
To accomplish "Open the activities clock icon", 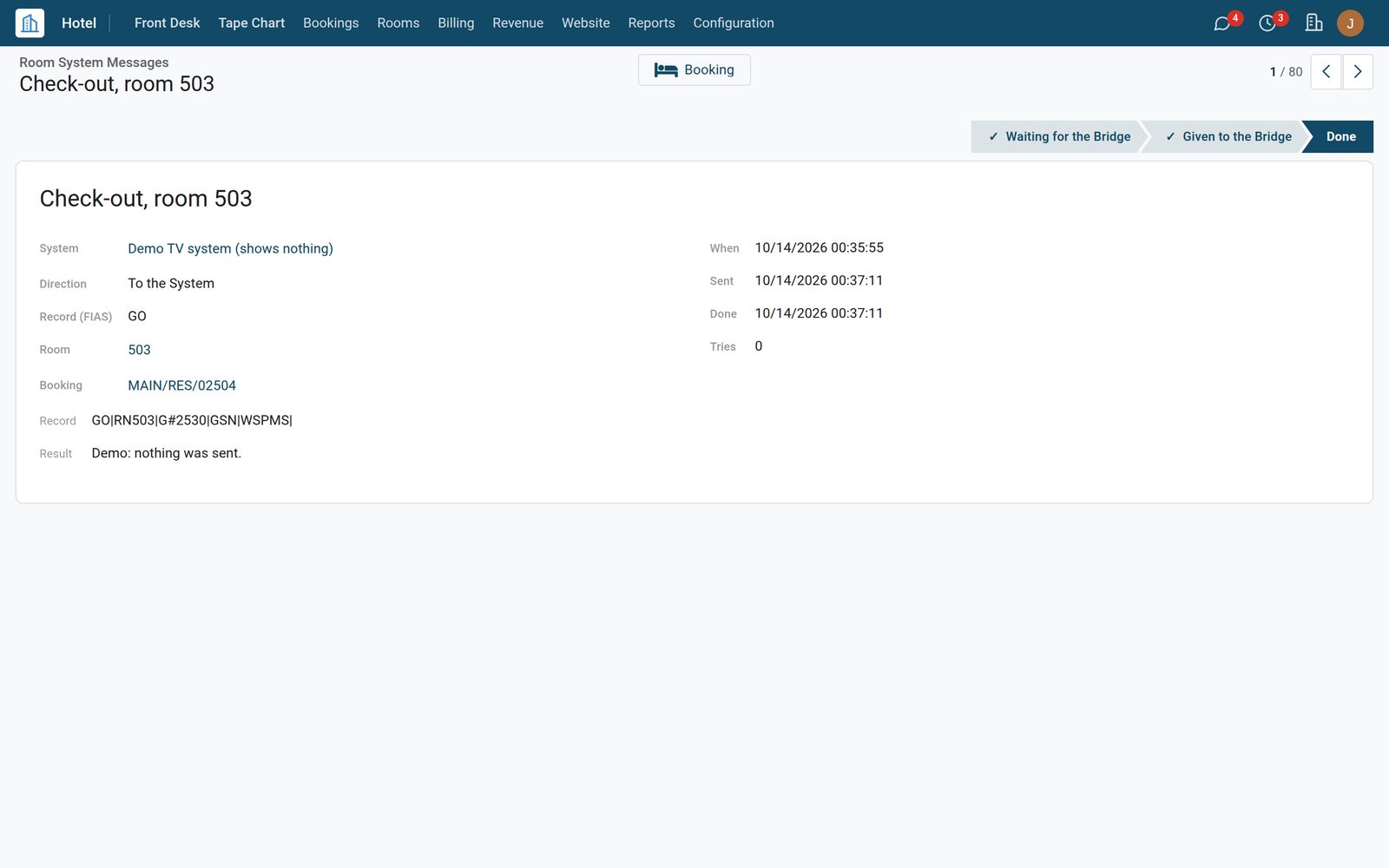I will (x=1267, y=23).
